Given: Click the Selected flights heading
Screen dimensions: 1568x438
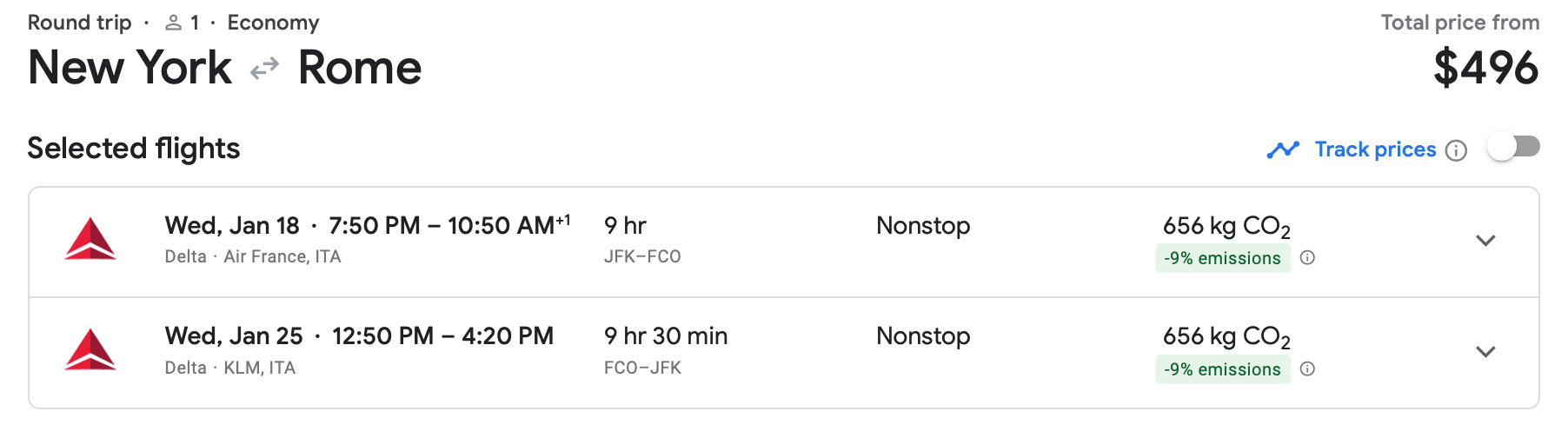Looking at the screenshot, I should click(134, 149).
